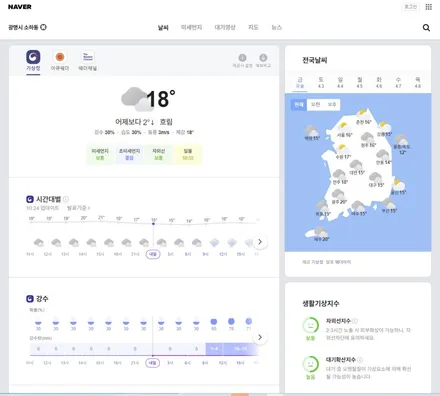Click the 기상청 logo beside 시간대별 heading
Image resolution: width=440 pixels, height=396 pixels.
point(30,199)
